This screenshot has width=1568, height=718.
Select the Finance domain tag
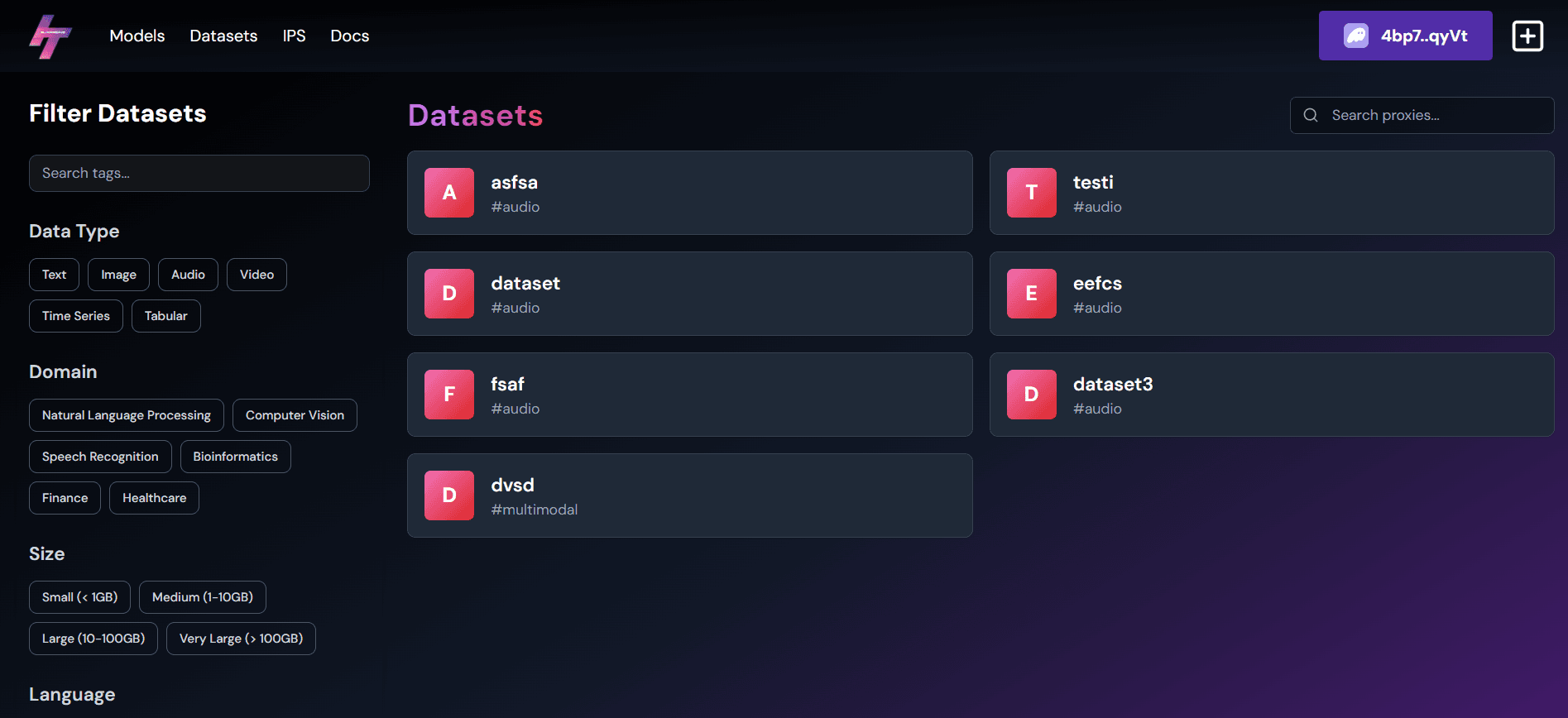[x=65, y=498]
